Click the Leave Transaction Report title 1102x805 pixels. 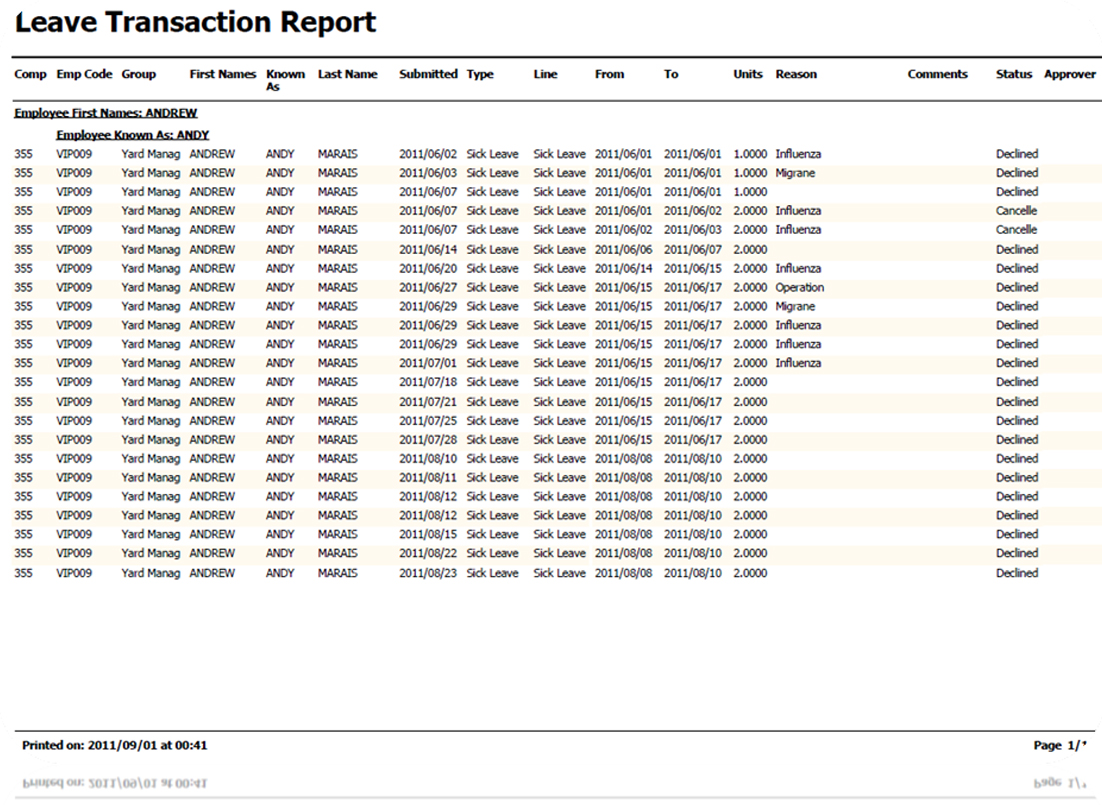pyautogui.click(x=196, y=22)
